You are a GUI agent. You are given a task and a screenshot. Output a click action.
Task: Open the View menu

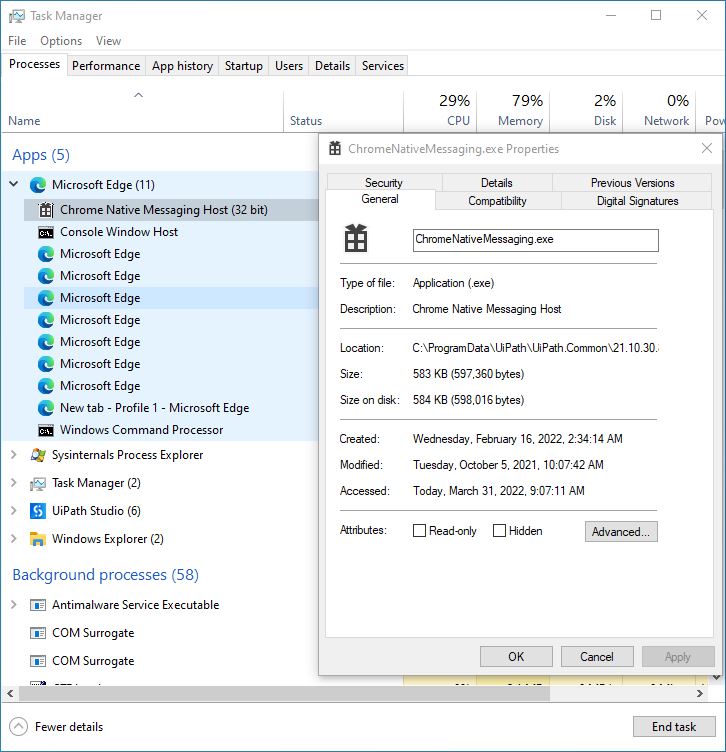tap(108, 41)
